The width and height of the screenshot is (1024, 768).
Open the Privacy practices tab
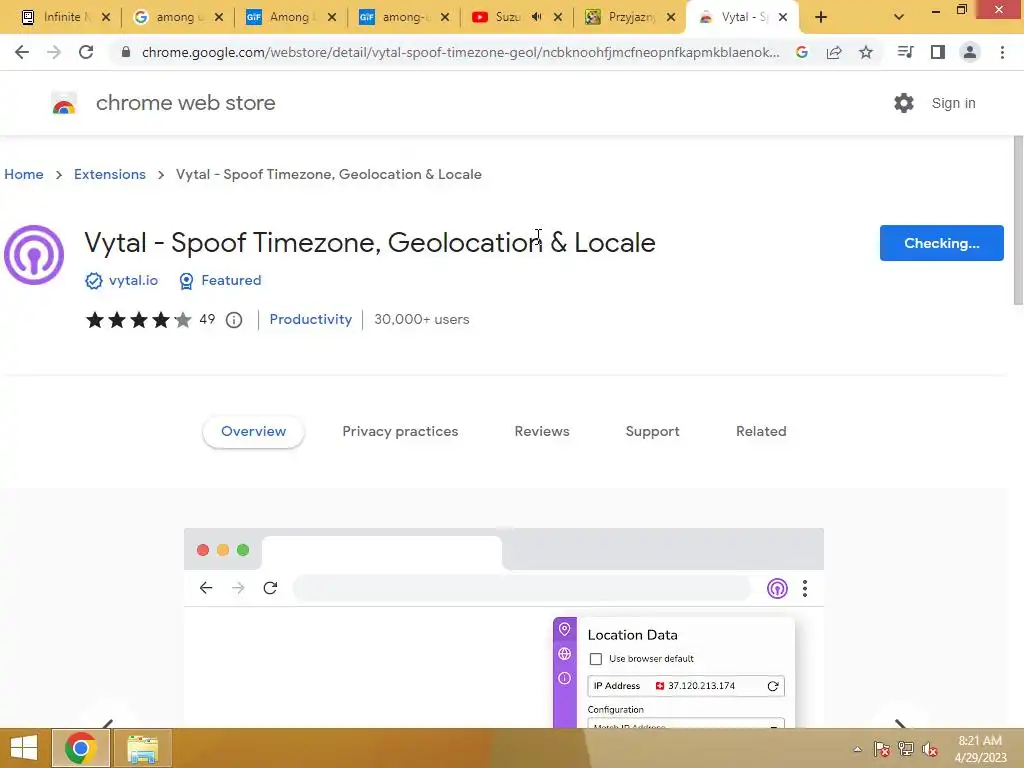(x=400, y=432)
